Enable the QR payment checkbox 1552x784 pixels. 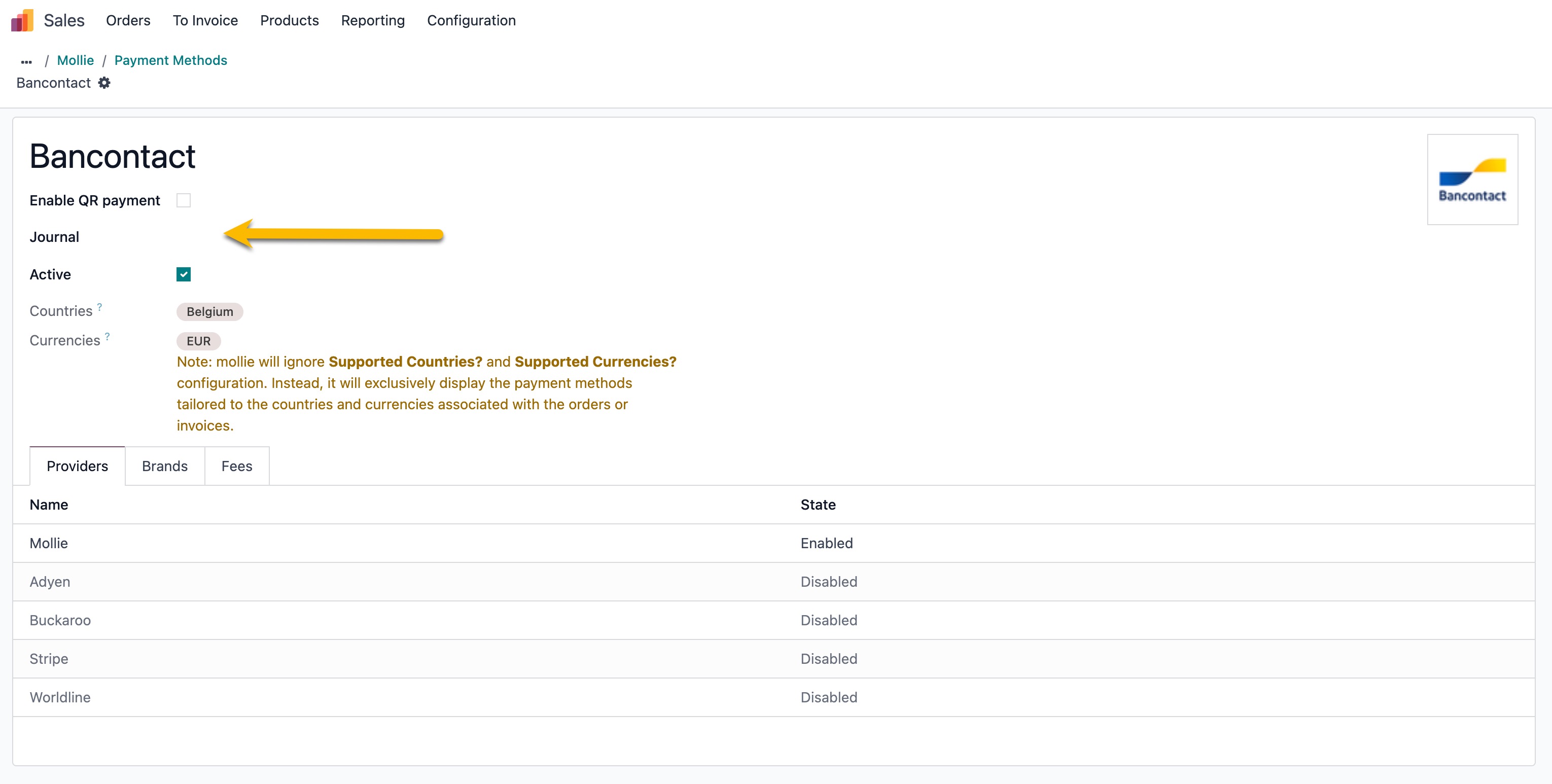184,200
